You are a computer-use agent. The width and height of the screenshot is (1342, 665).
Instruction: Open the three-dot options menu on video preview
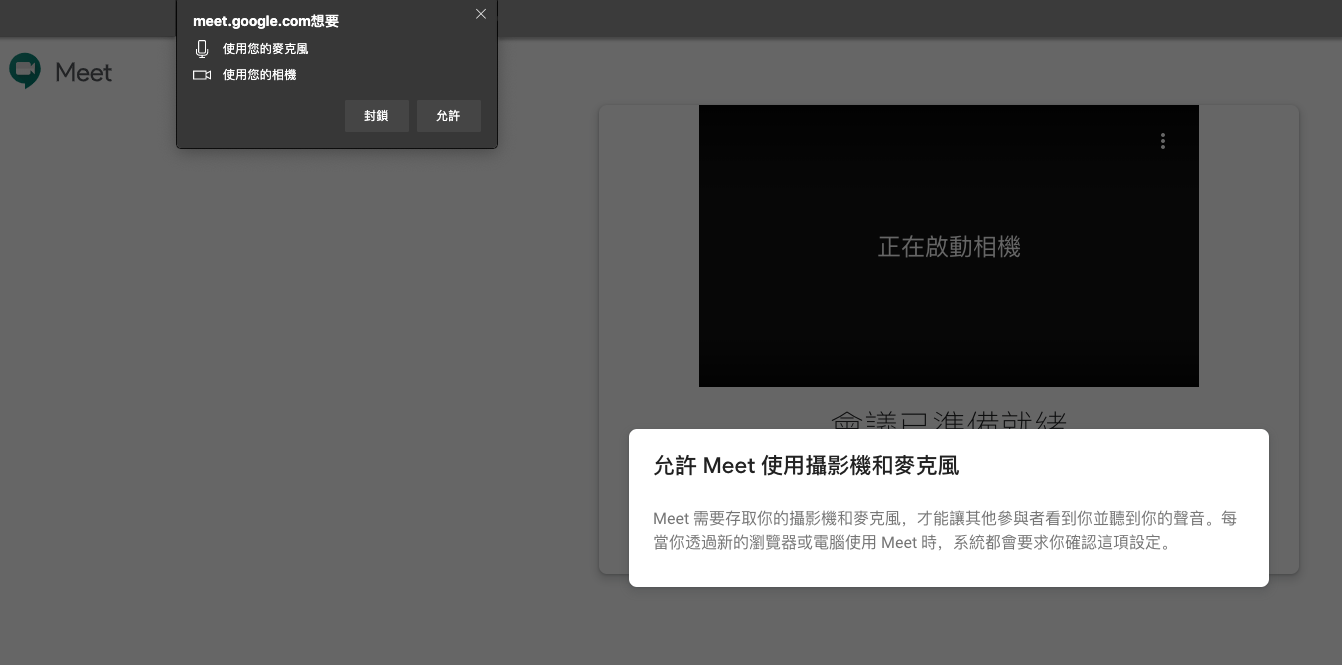(1162, 141)
